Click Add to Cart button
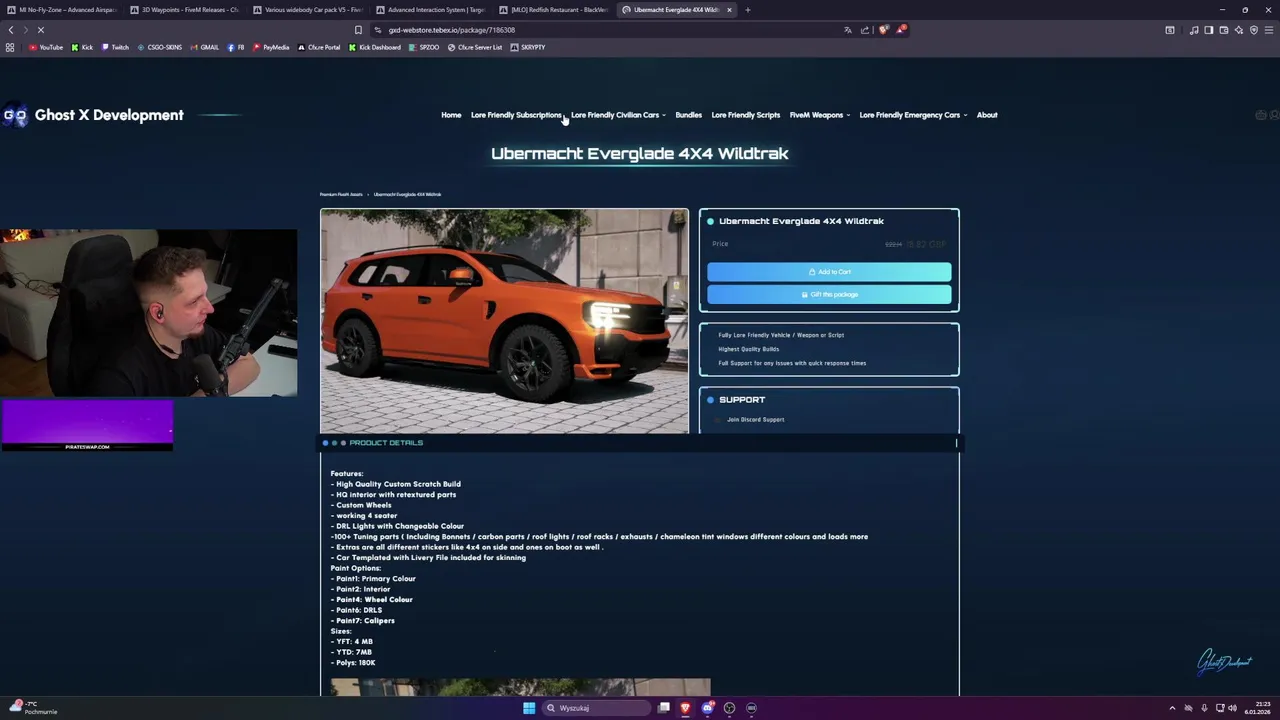The width and height of the screenshot is (1280, 720). coord(829,272)
